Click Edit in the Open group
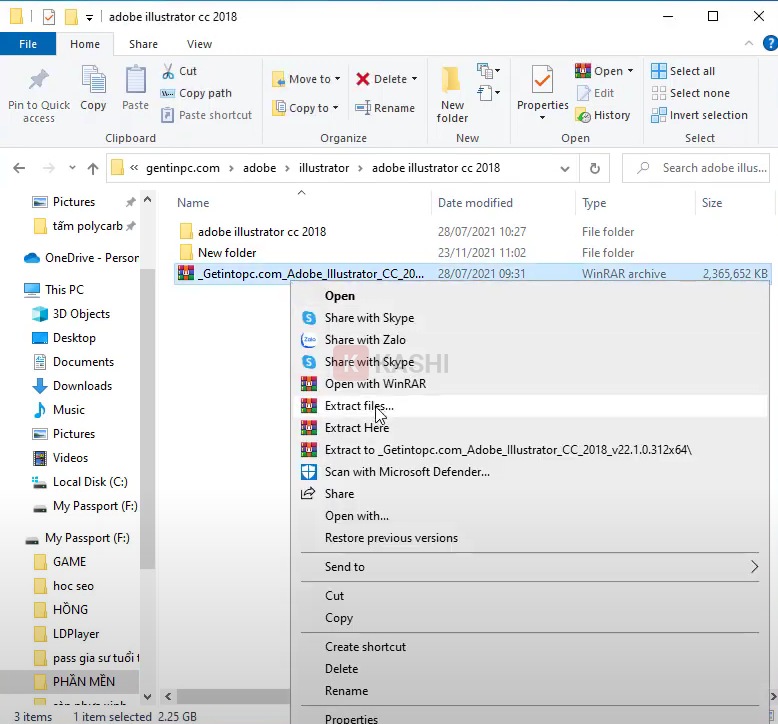The width and height of the screenshot is (778, 724). pyautogui.click(x=595, y=93)
